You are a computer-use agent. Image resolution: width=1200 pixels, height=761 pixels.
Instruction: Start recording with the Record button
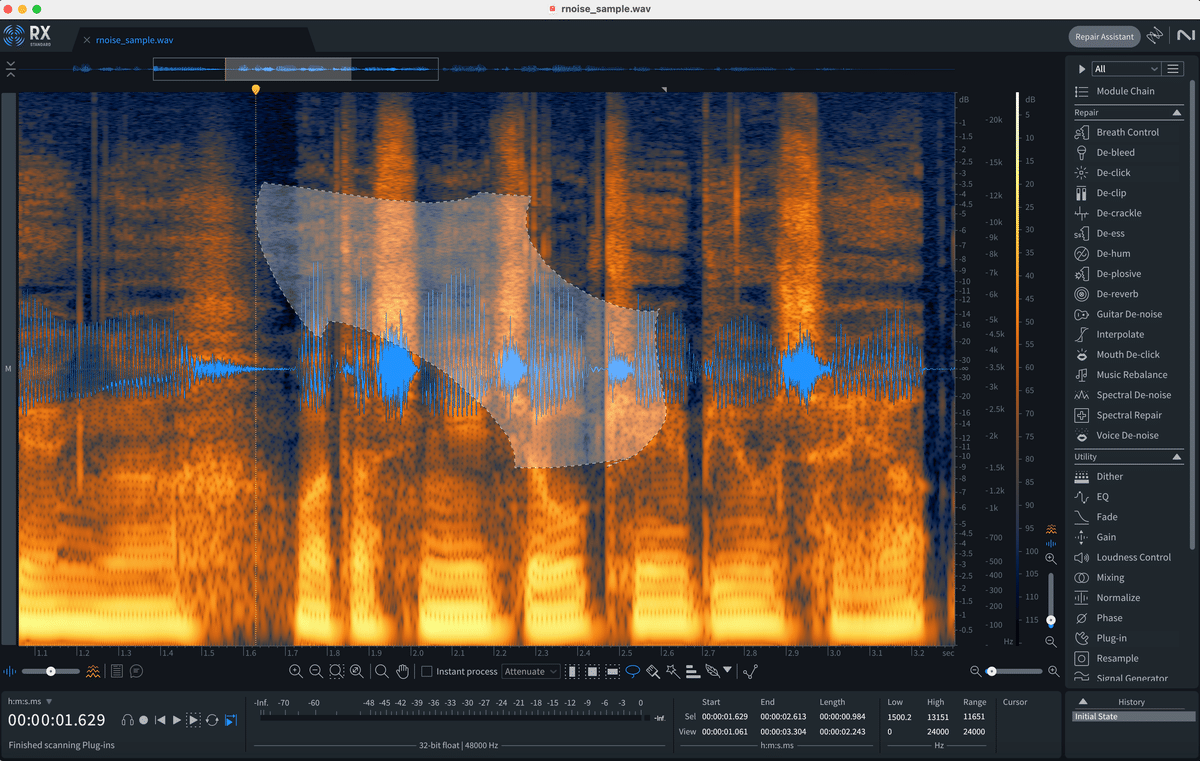[x=144, y=720]
